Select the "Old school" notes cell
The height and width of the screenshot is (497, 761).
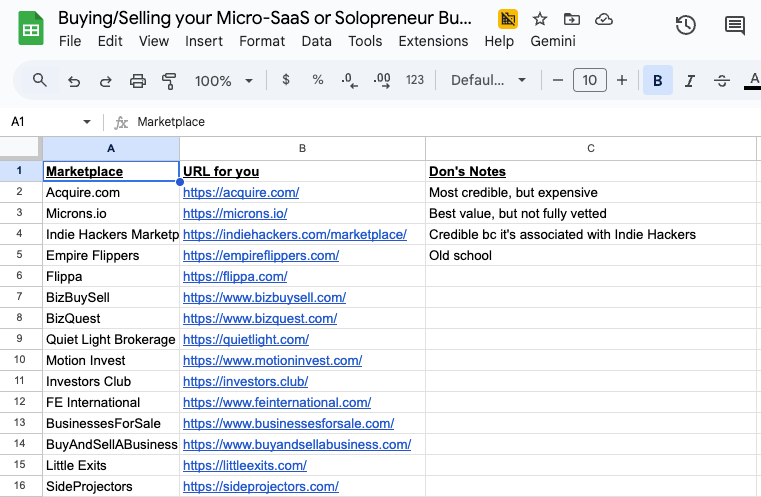591,255
